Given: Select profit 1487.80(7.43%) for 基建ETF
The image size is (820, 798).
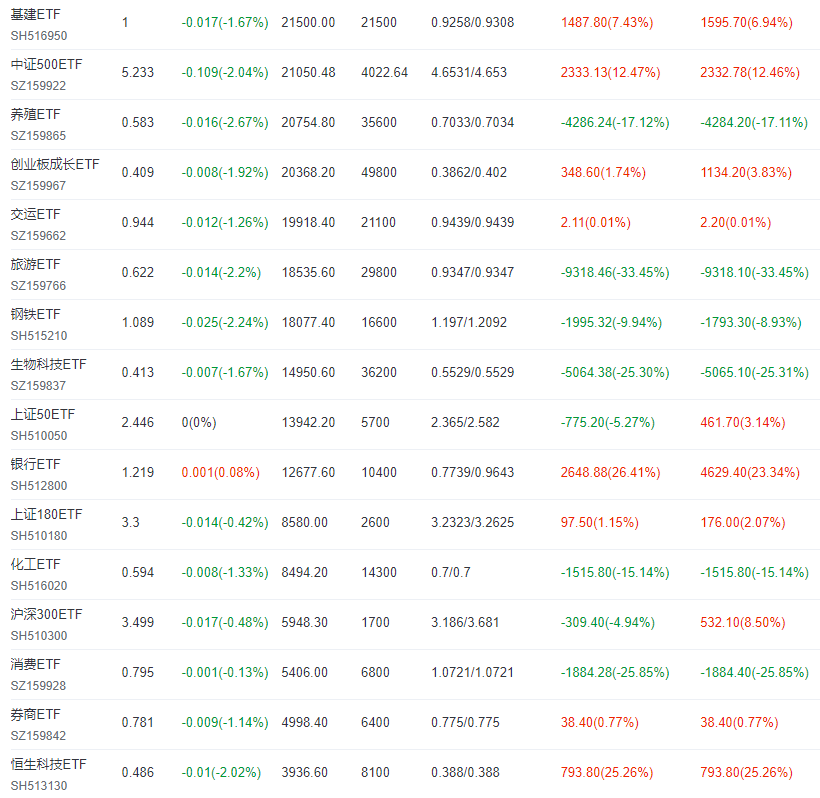Looking at the screenshot, I should [607, 22].
